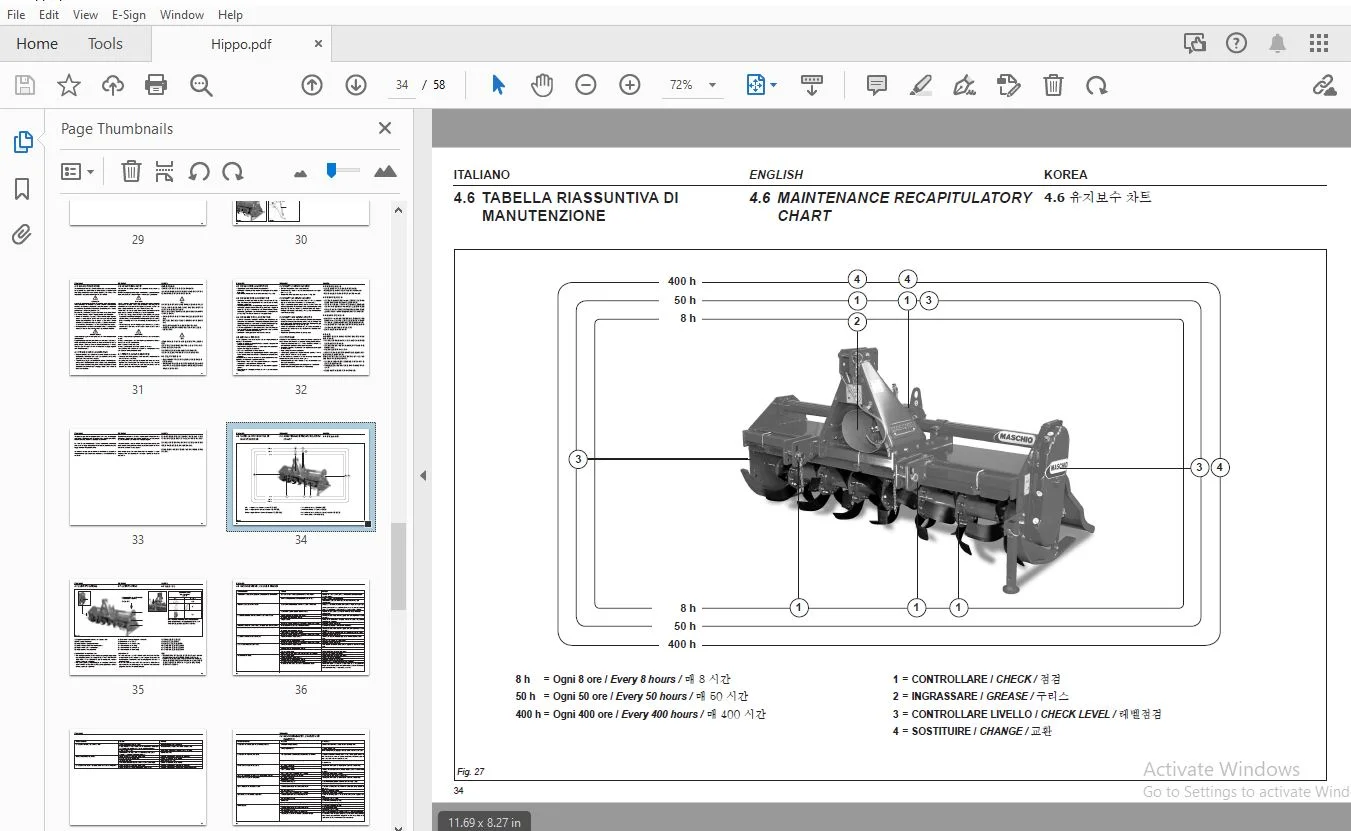
Task: Open the Sign document pen tool
Action: click(965, 86)
